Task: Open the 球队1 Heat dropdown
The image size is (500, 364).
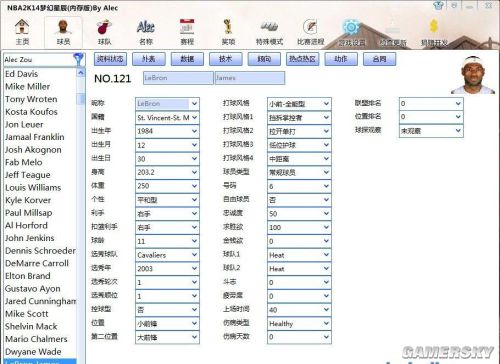Action: tap(299, 255)
